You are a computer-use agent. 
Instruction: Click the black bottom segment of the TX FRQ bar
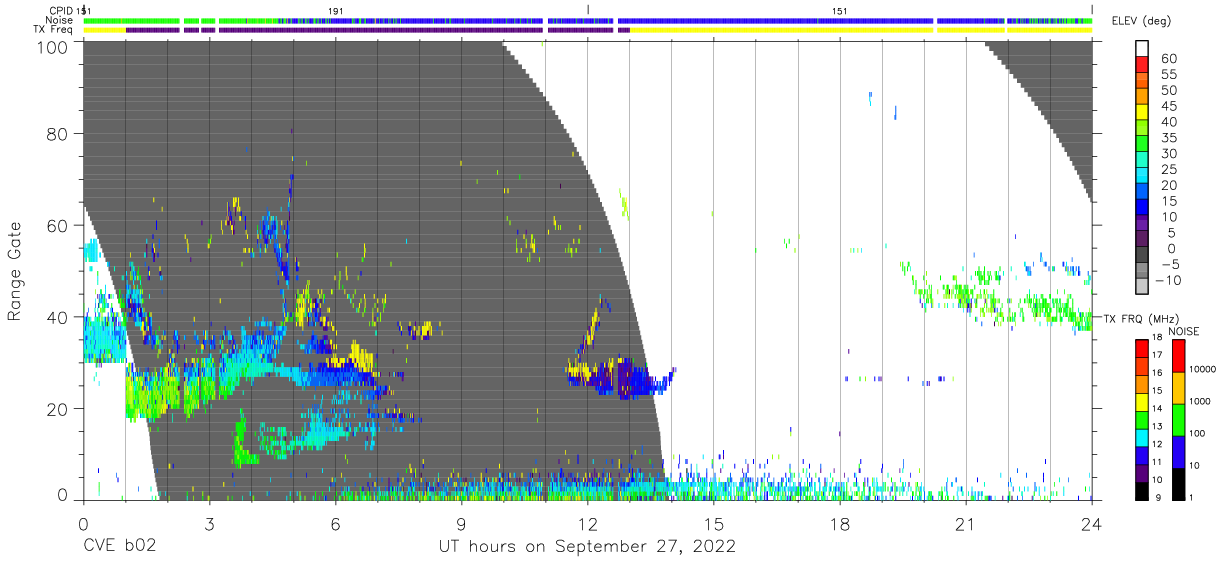[x=1142, y=491]
